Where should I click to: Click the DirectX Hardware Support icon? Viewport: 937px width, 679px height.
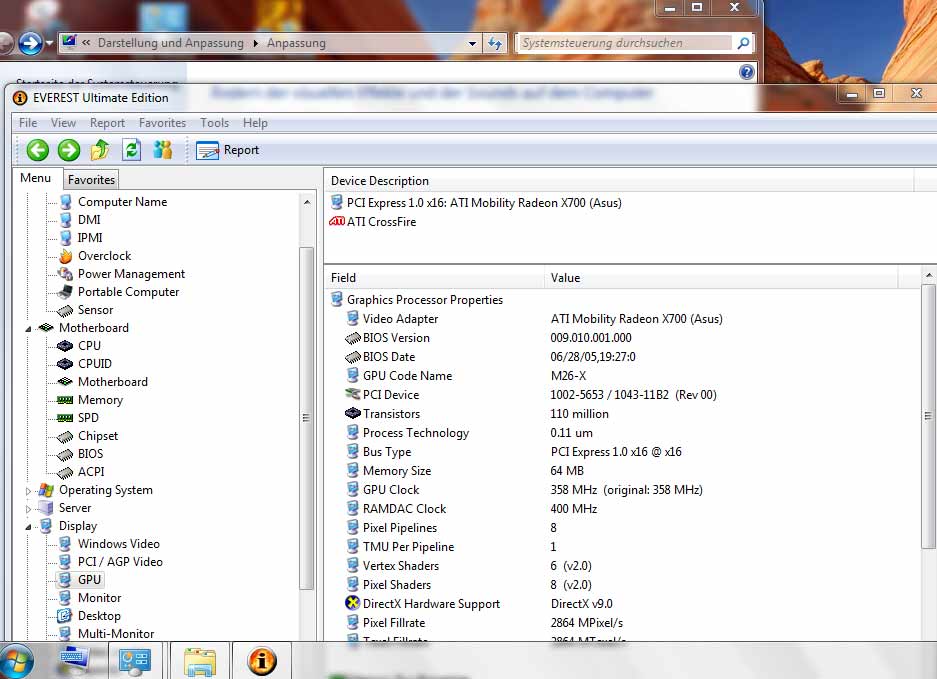(x=353, y=603)
